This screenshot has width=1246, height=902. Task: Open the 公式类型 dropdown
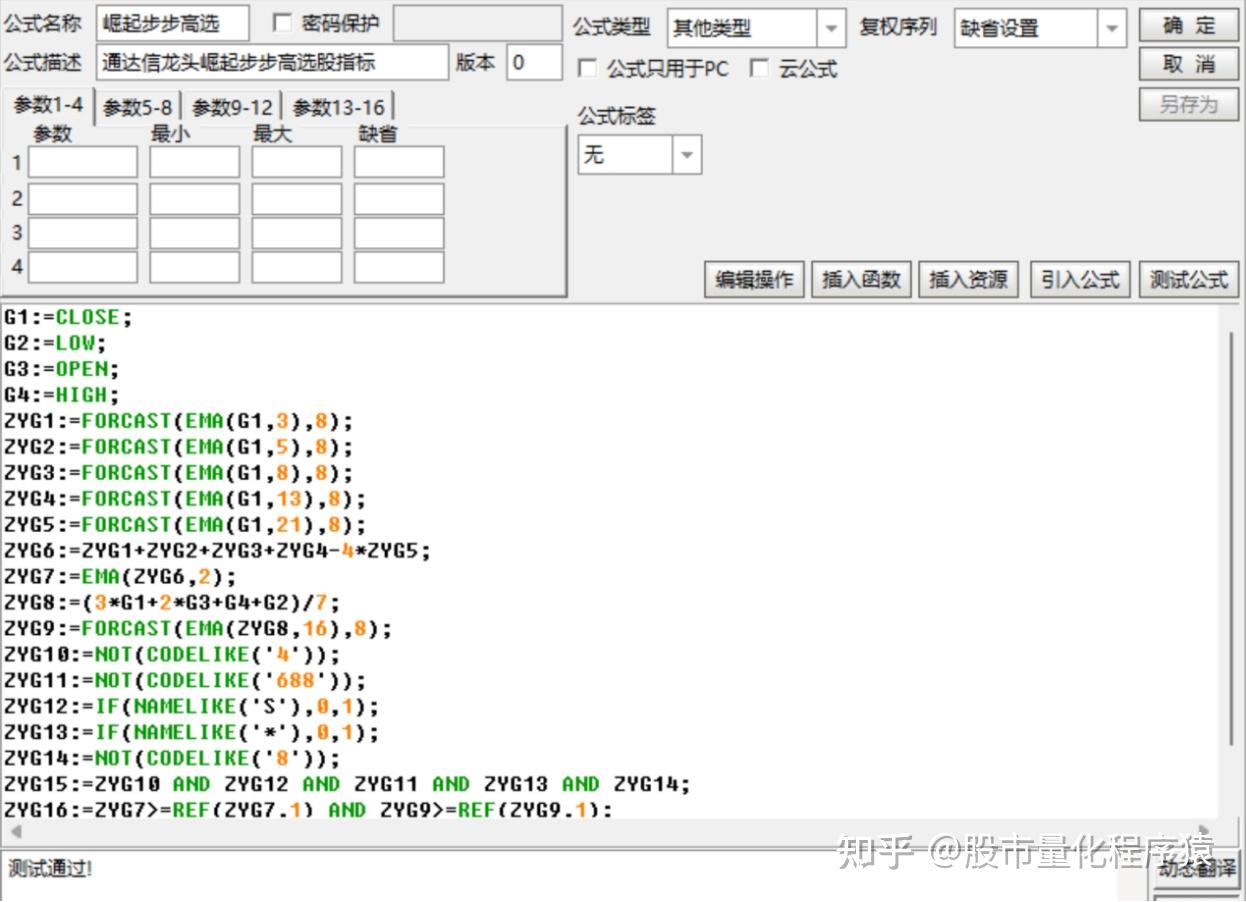[831, 28]
